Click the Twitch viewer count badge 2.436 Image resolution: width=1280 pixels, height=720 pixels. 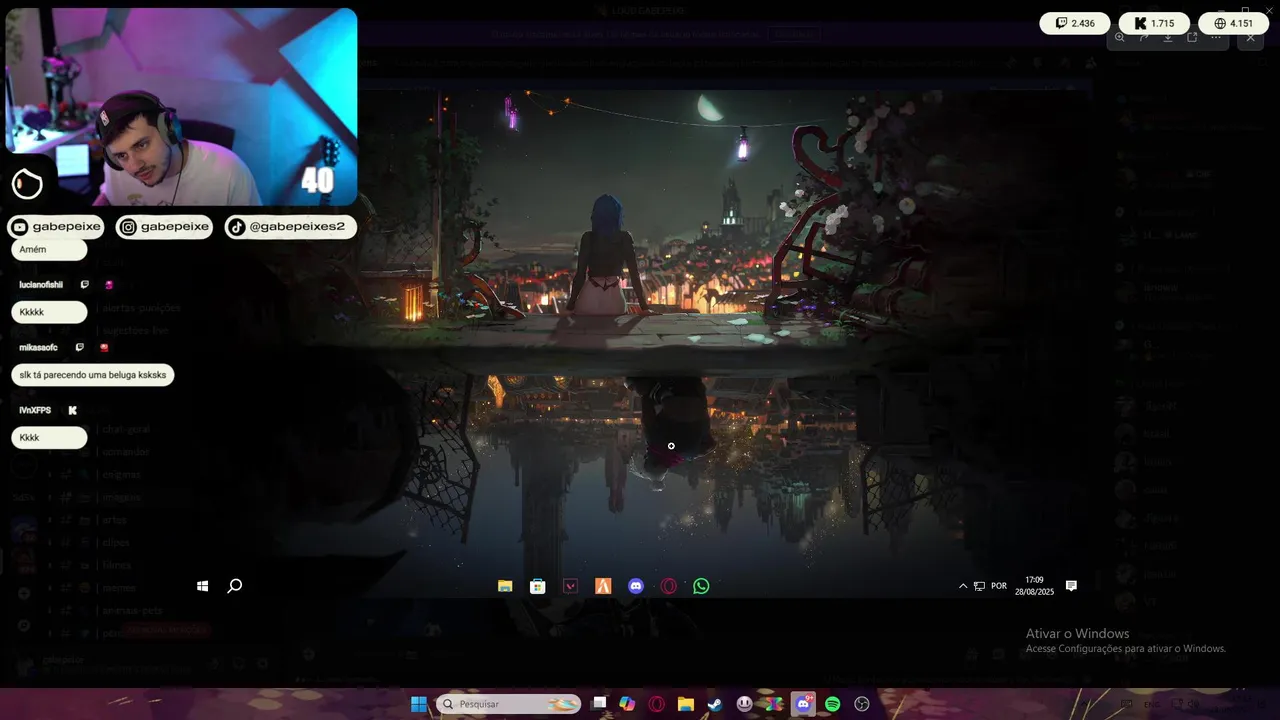pos(1075,23)
